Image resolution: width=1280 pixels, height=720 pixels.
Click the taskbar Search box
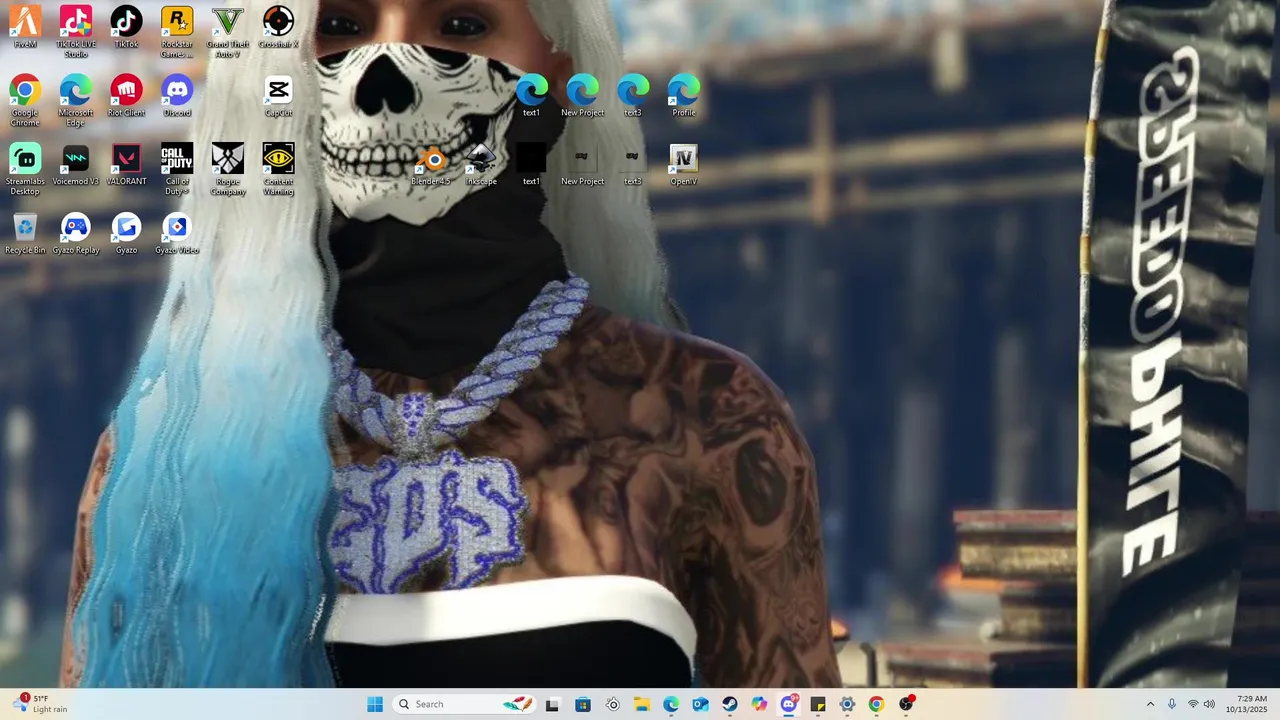465,704
